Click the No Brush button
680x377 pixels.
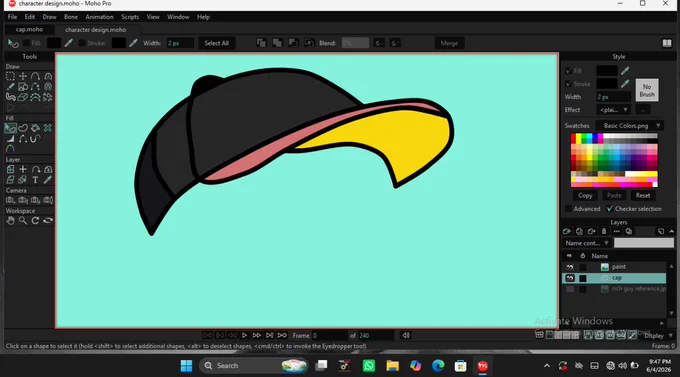click(x=647, y=90)
